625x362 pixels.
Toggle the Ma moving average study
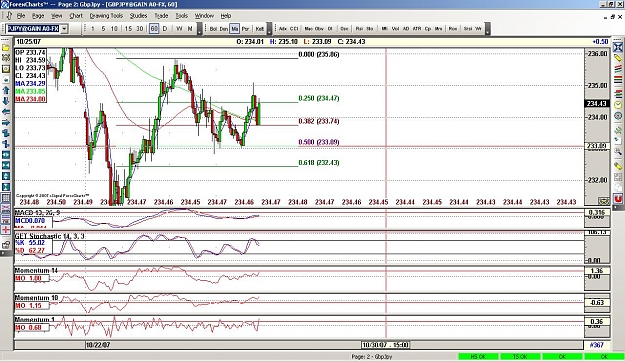coord(234,29)
